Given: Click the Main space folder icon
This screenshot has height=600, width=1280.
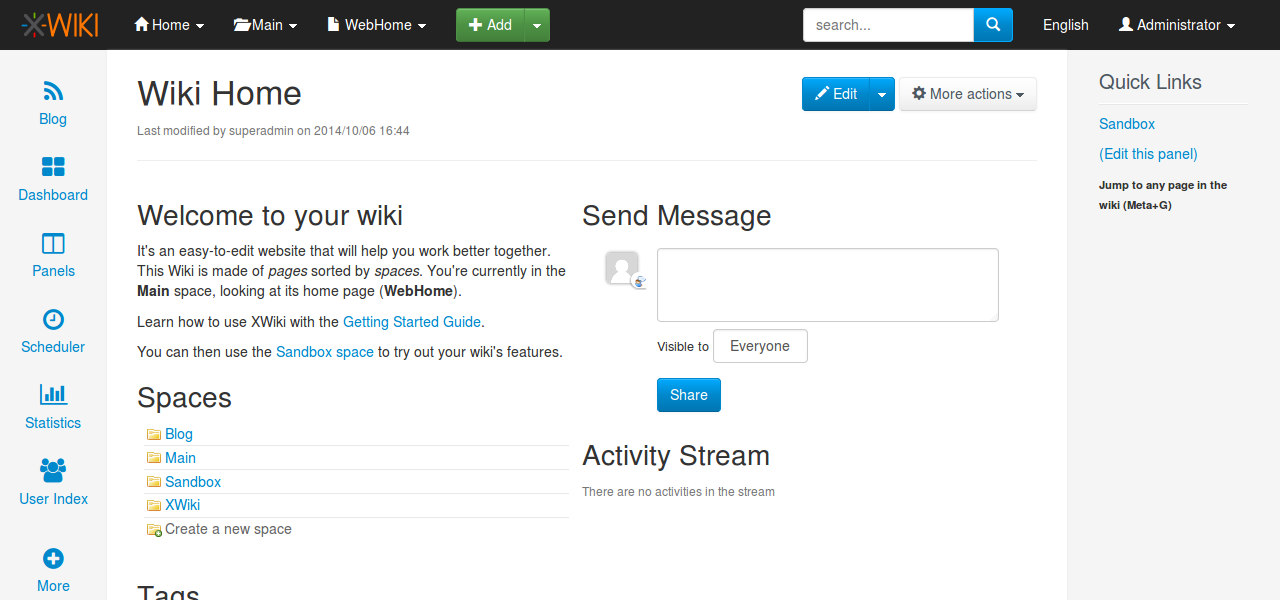Looking at the screenshot, I should pos(154,458).
